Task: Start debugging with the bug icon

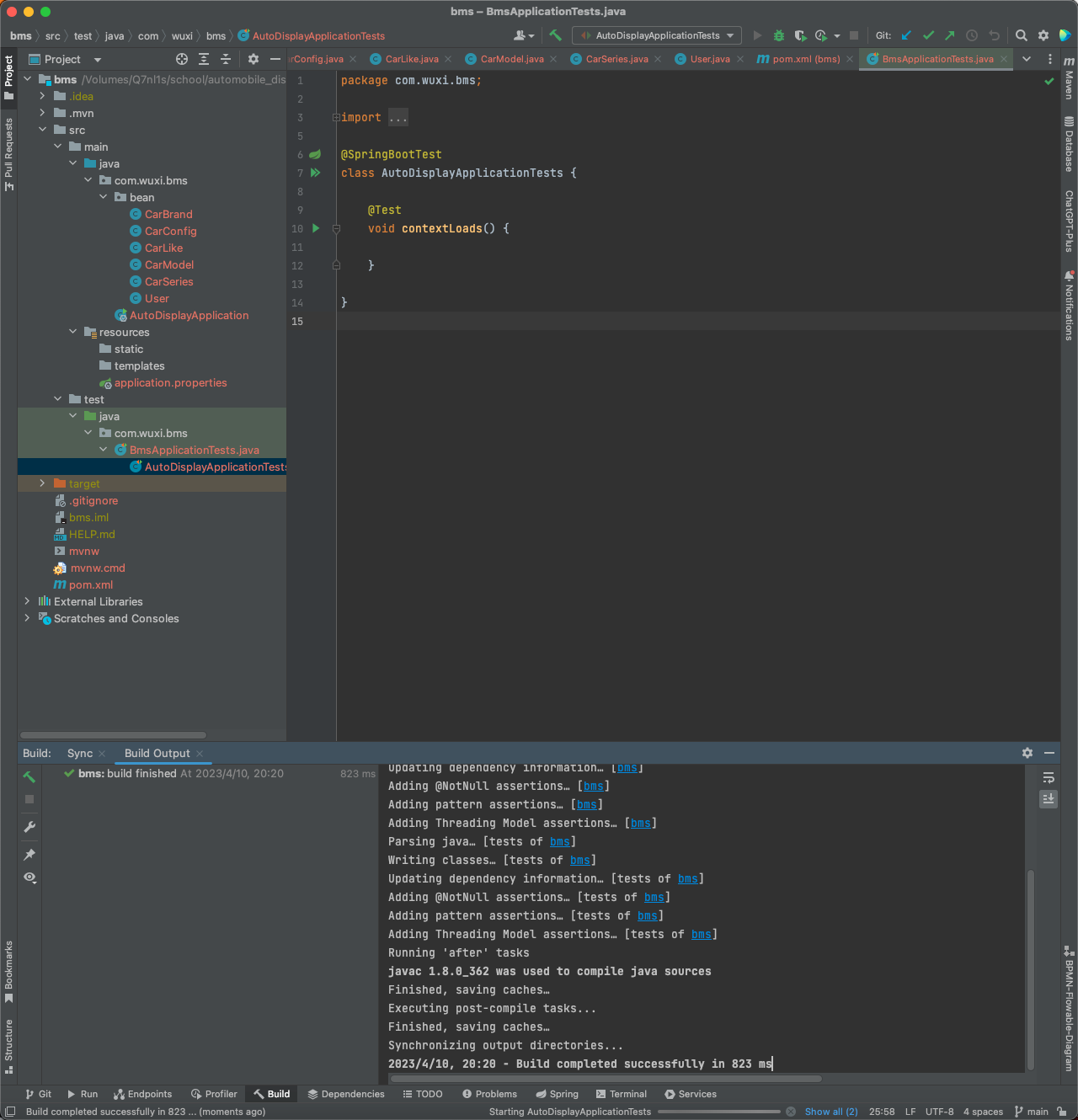Action: point(779,35)
